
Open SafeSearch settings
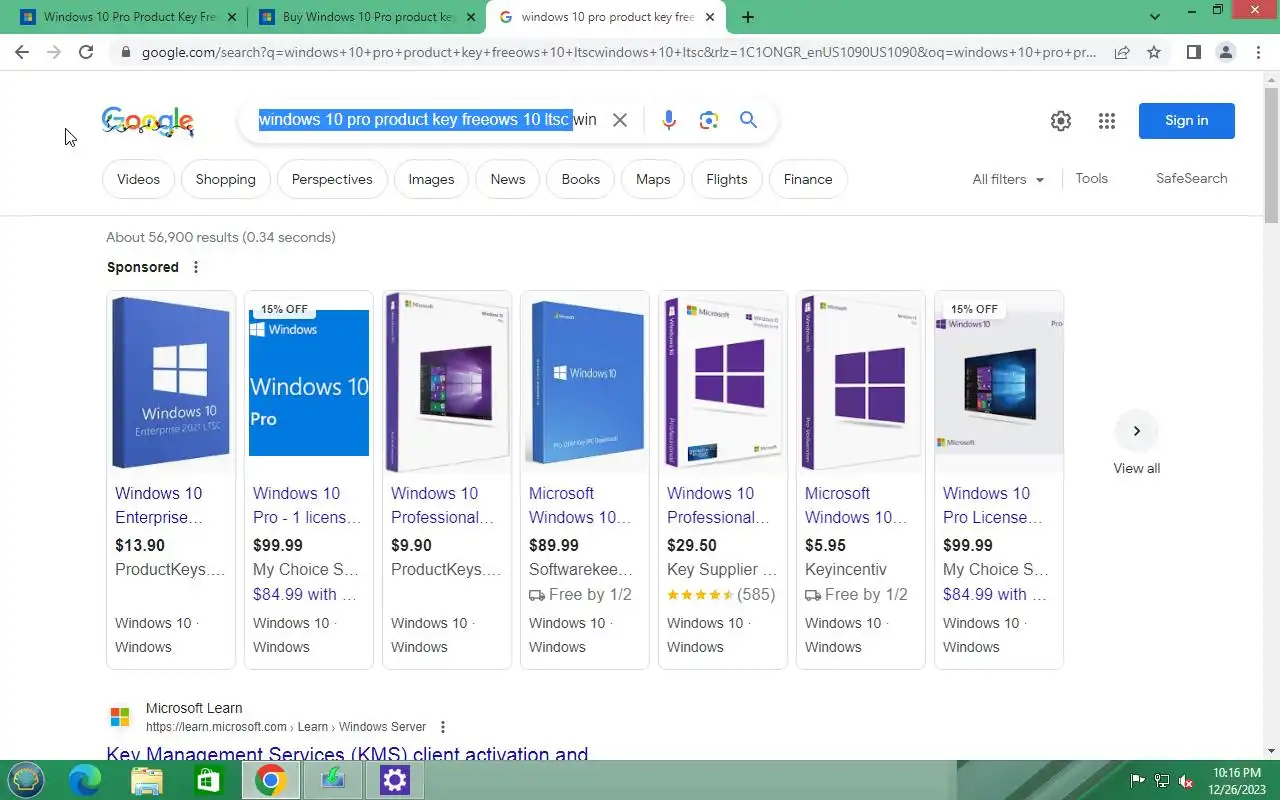(1191, 178)
